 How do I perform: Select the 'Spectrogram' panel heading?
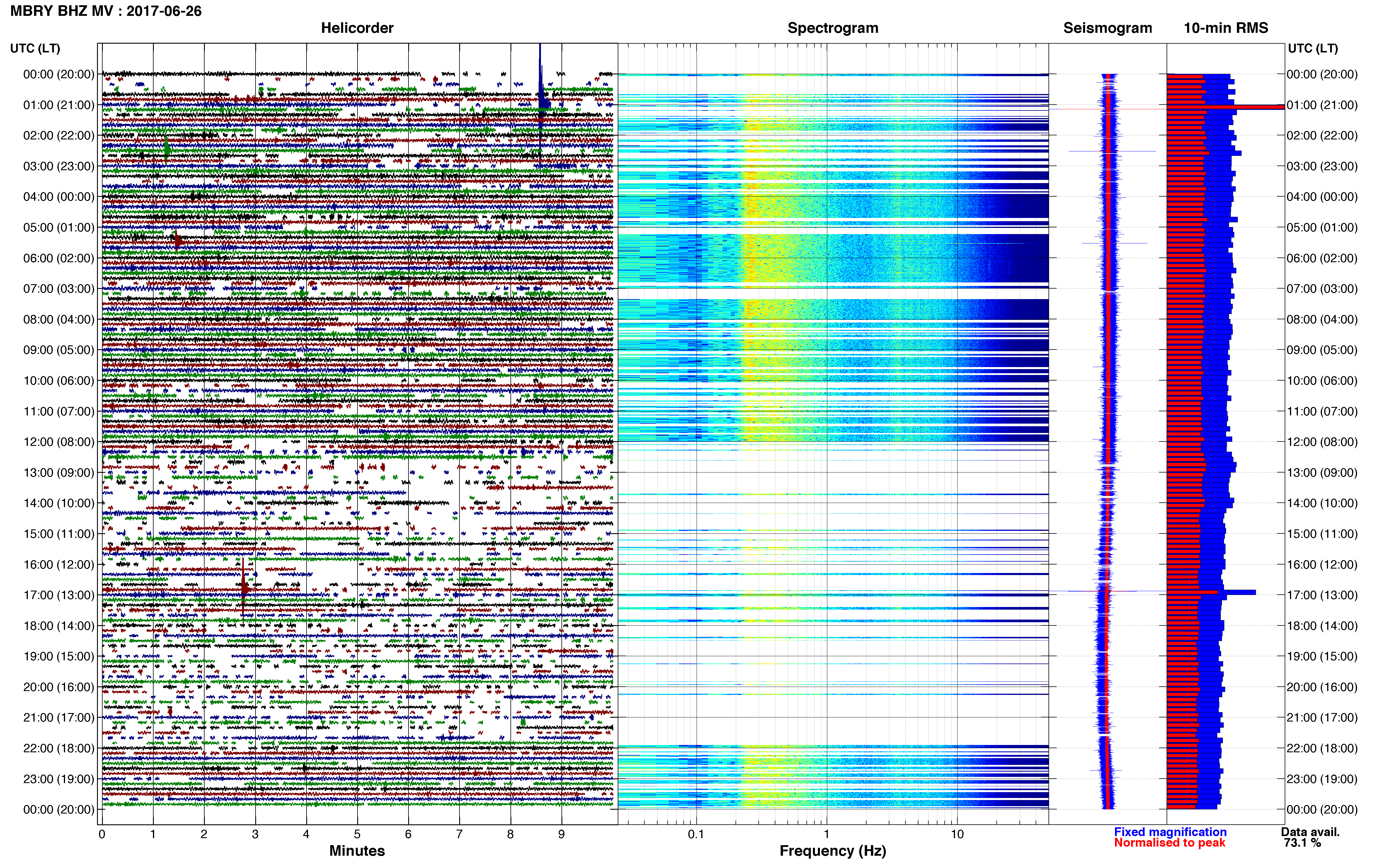[x=833, y=28]
